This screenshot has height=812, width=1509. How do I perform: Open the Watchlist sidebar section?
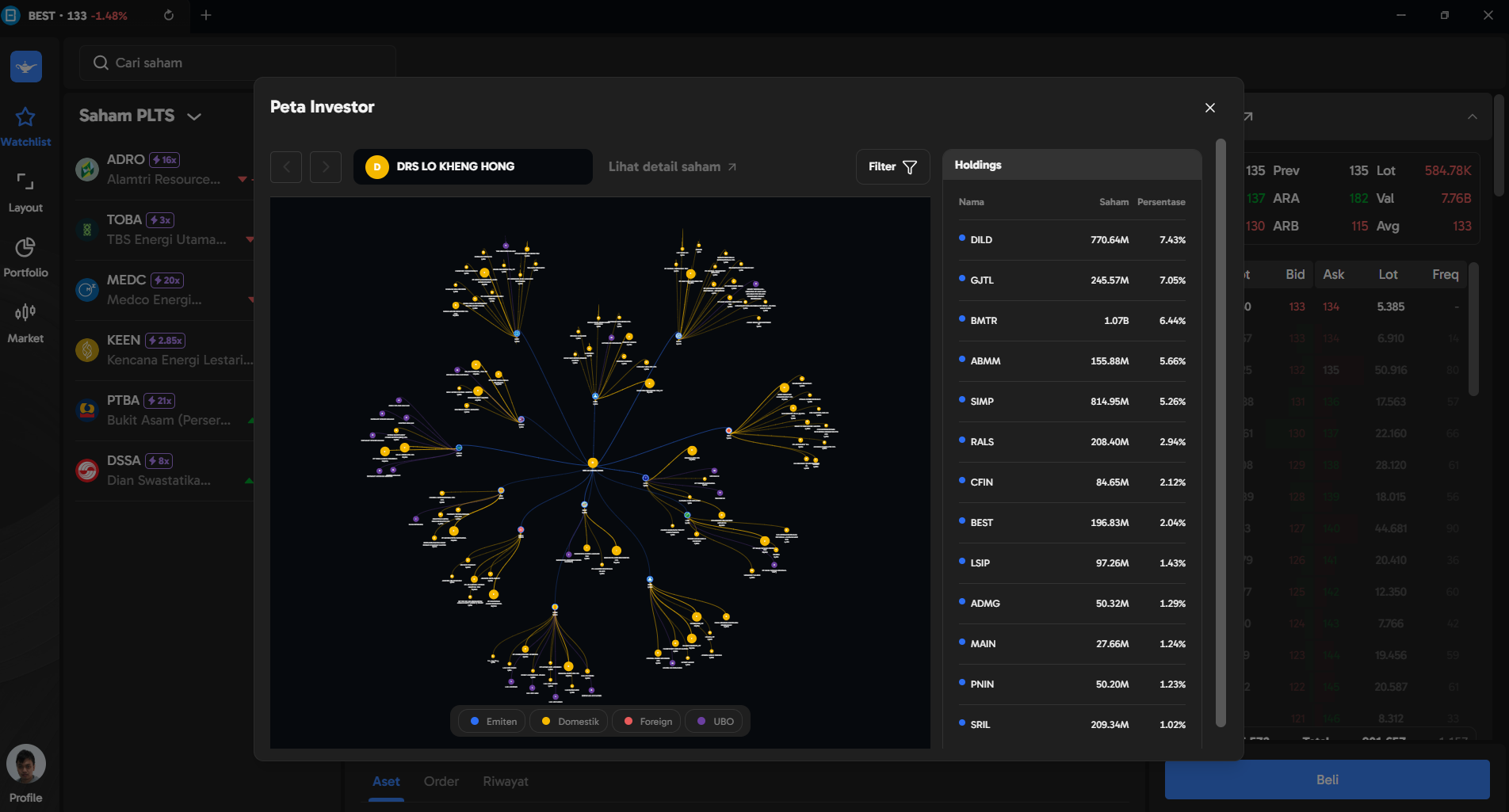coord(25,127)
